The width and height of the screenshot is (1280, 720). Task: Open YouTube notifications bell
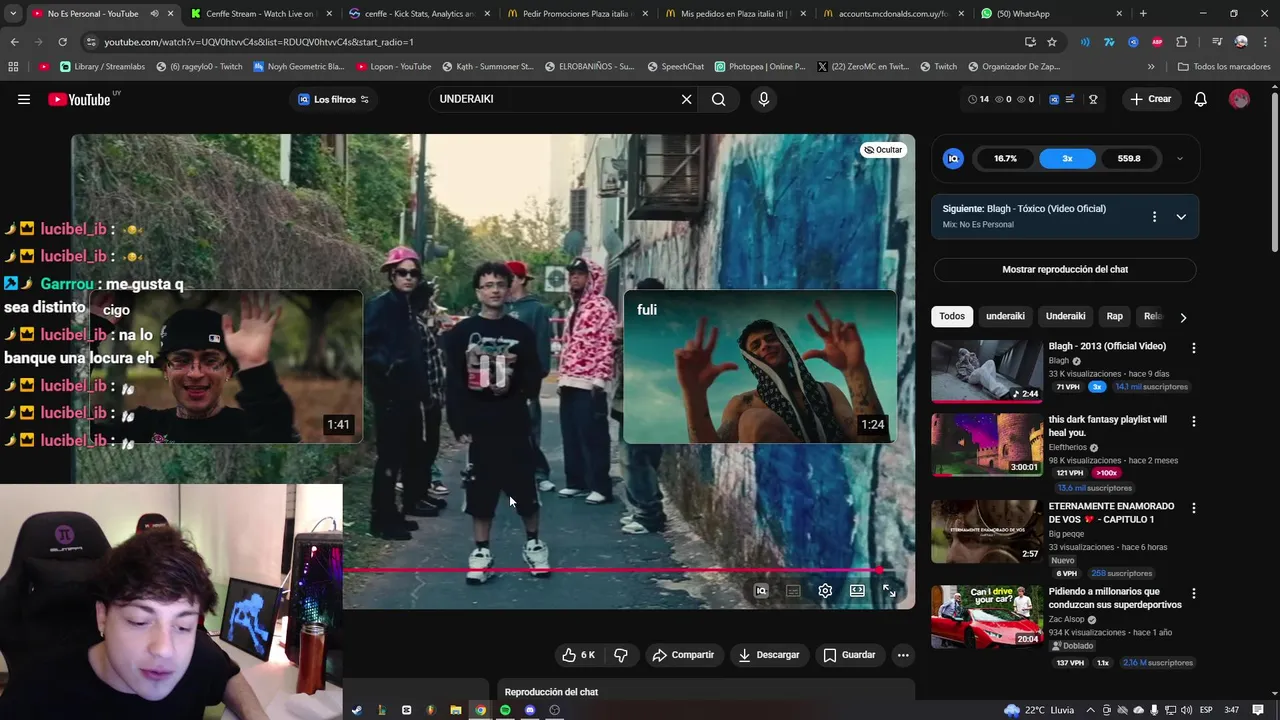(1200, 99)
